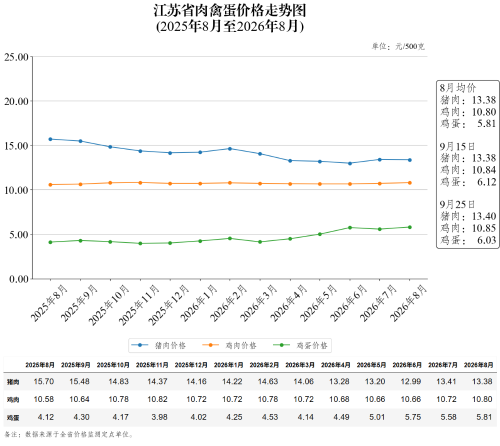500x446 pixels.
Task: Select the pork data point at 2025年8月
Action: 50,139
